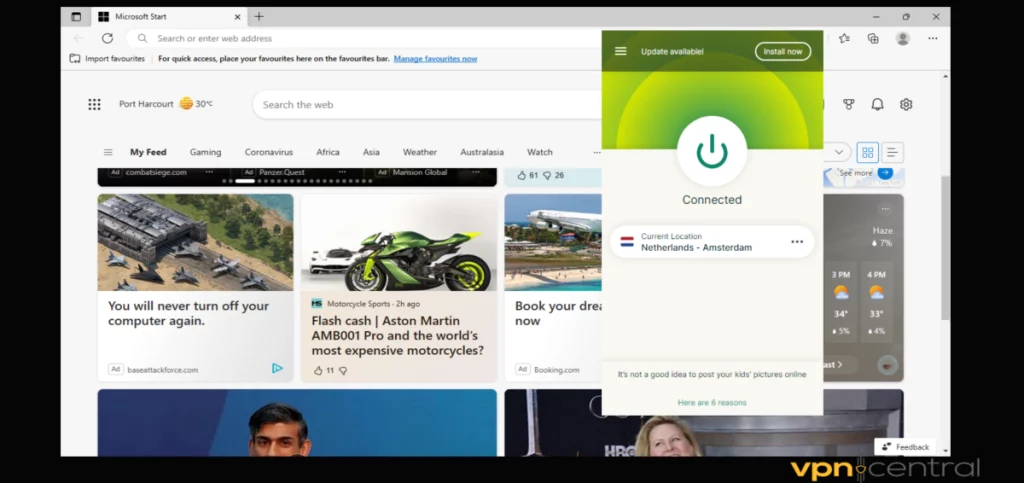The height and width of the screenshot is (483, 1024).
Task: Open the ExpressVPN hamburger menu
Action: [x=620, y=51]
